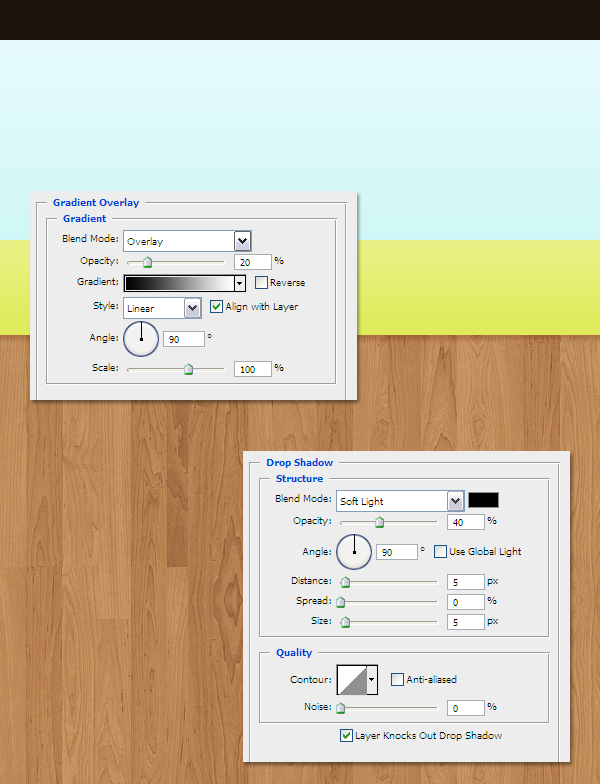
Task: Open the black-to-white gradient editor
Action: (x=179, y=283)
